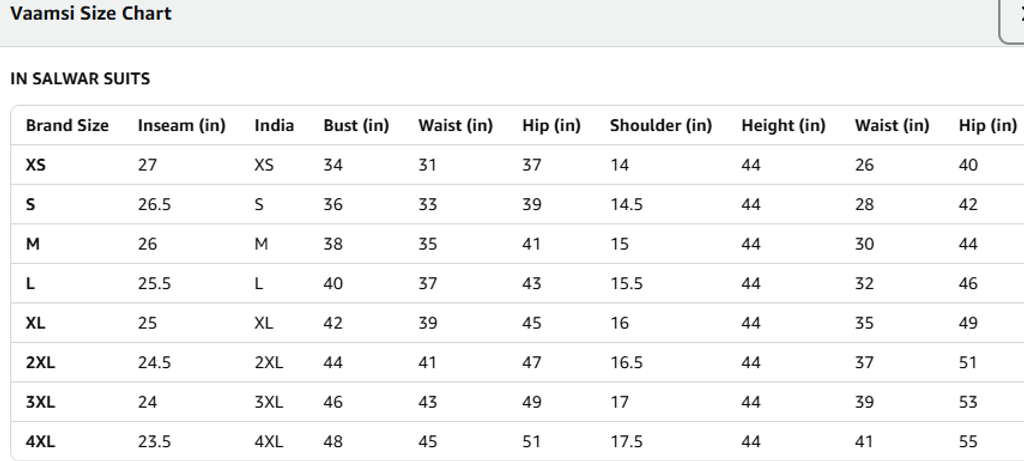Image resolution: width=1024 pixels, height=461 pixels.
Task: Select the 48 bust value in 4XL row
Action: [x=333, y=441]
